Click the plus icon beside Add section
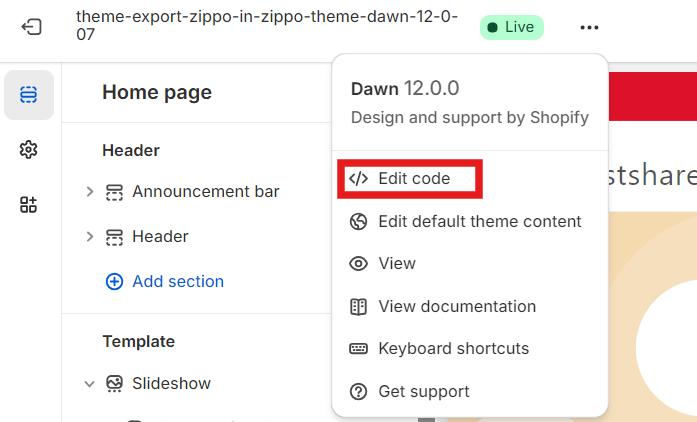Screen dimensions: 697x422 (115, 282)
